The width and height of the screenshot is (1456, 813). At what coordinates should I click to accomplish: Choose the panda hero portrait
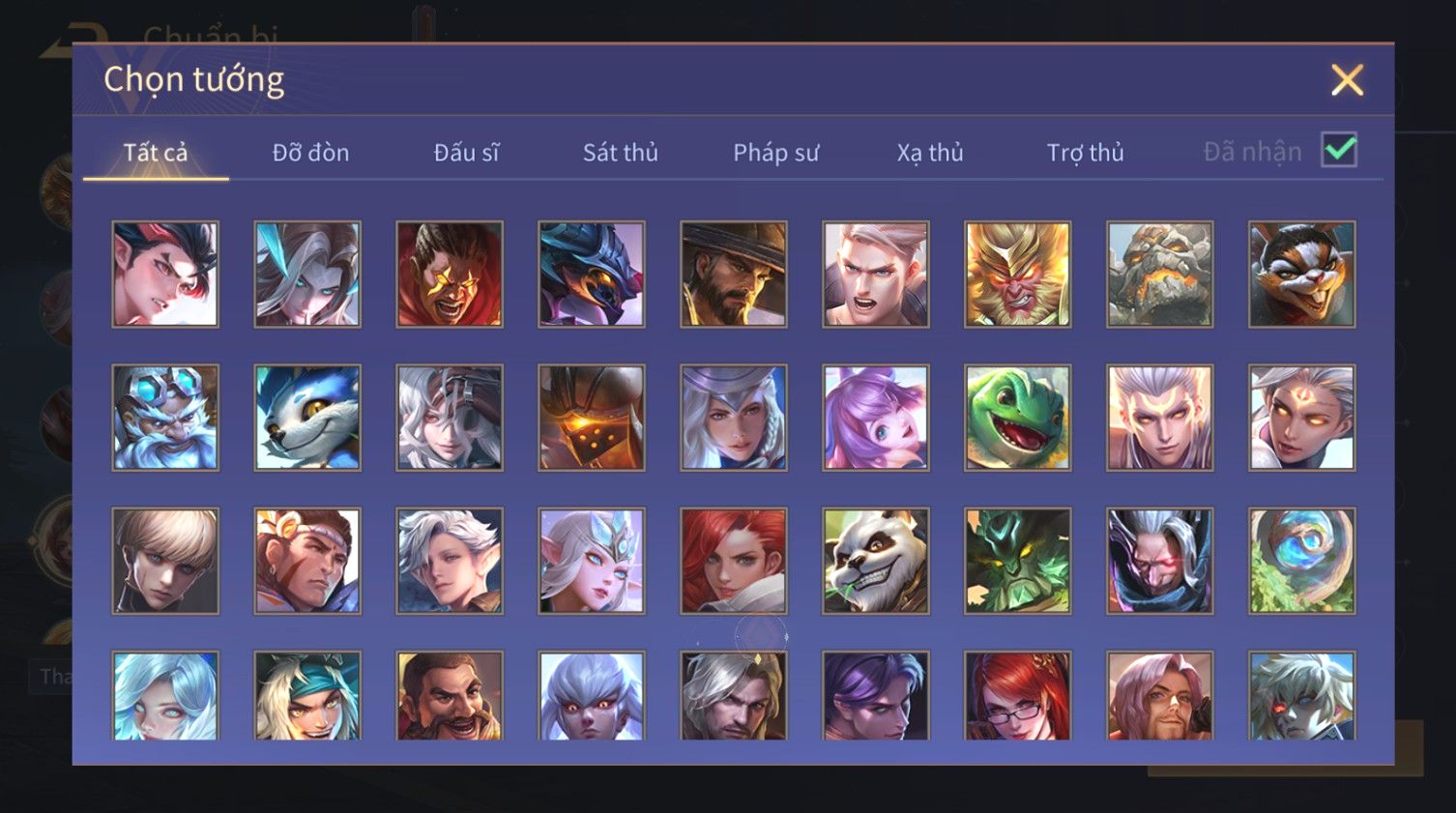pos(875,561)
